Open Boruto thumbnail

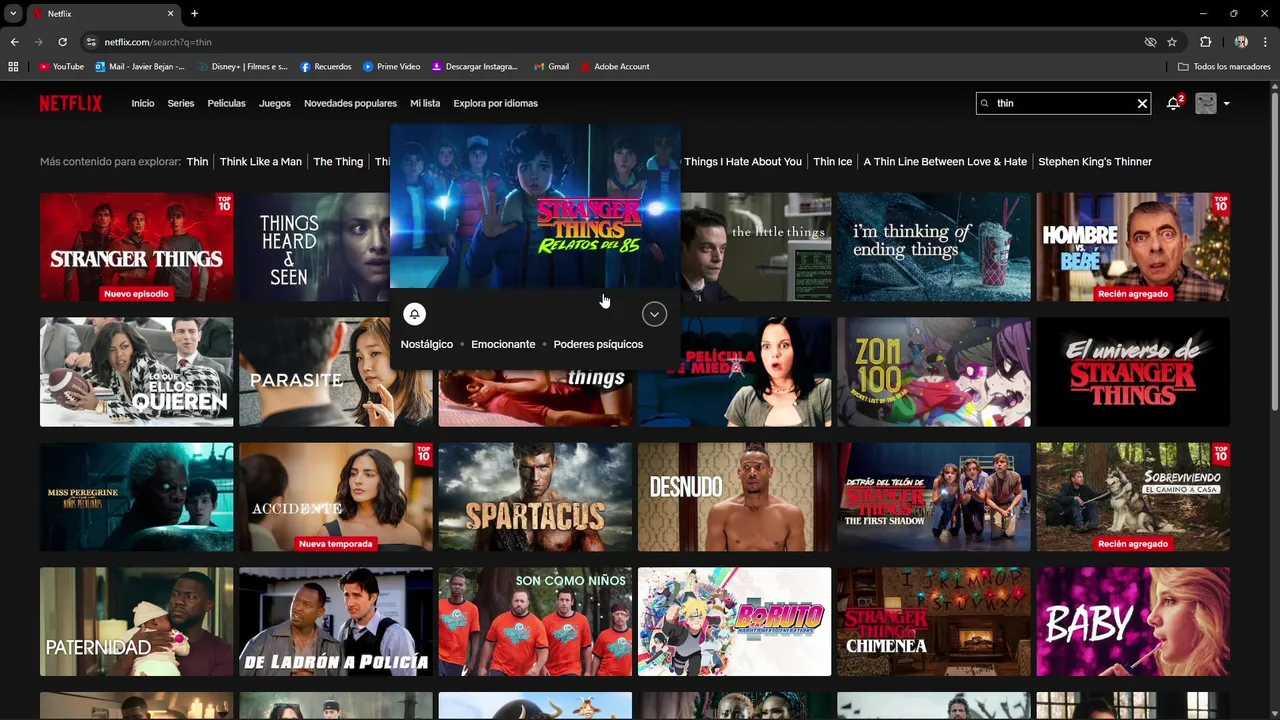click(735, 622)
